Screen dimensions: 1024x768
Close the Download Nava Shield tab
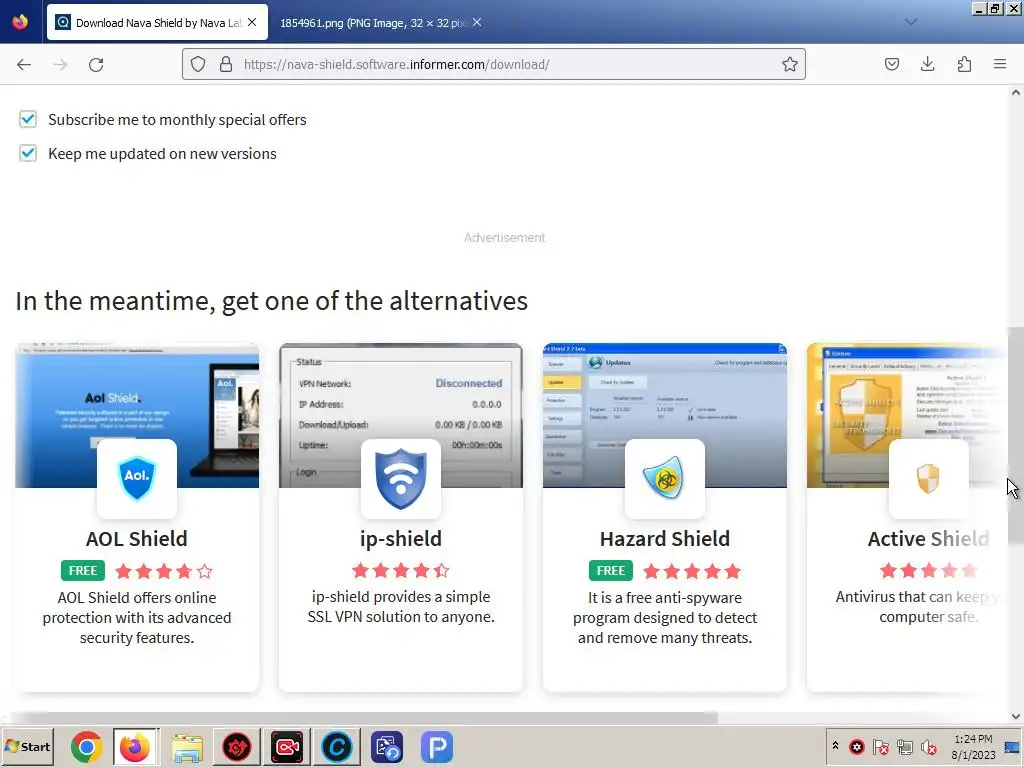[x=252, y=22]
